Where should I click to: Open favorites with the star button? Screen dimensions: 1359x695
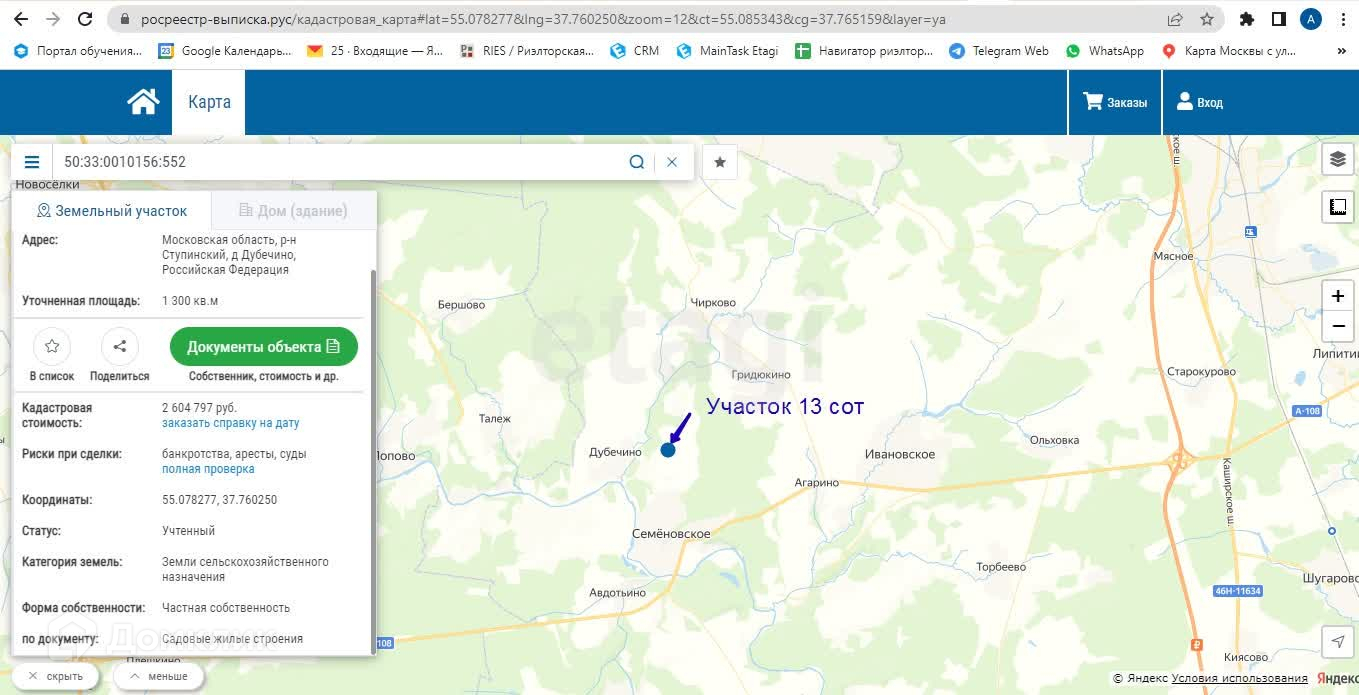(x=720, y=162)
